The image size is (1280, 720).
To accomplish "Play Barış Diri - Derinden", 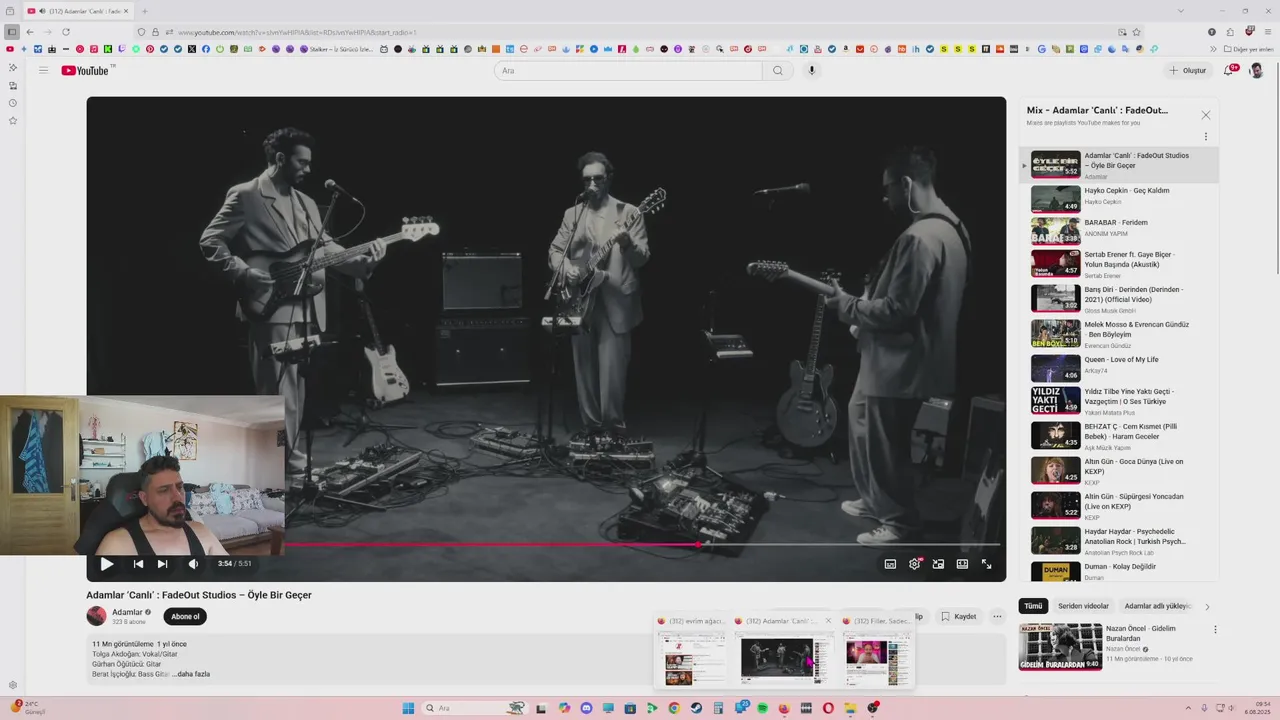I will click(1119, 298).
